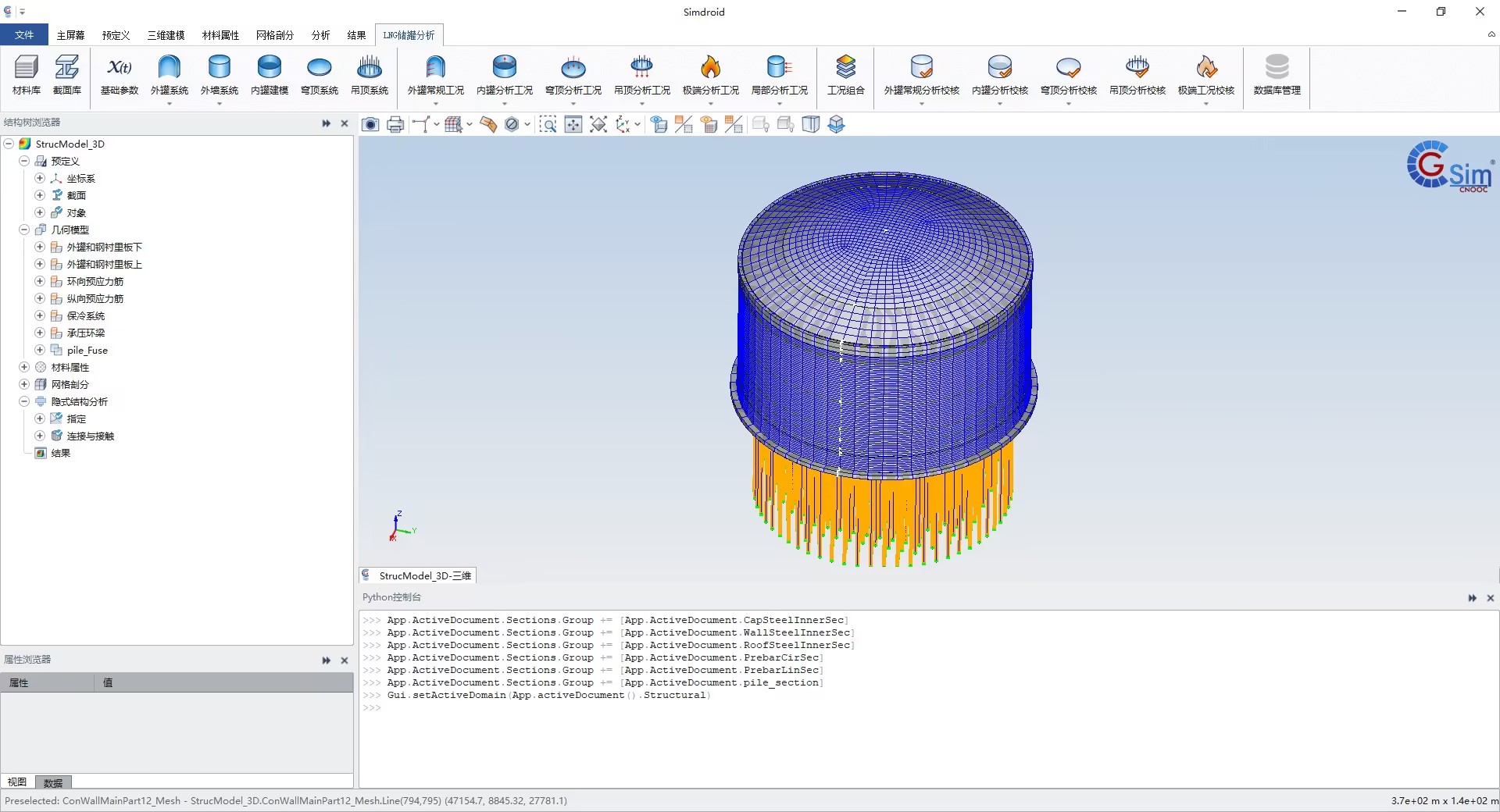1500x812 pixels.
Task: Open 数据库管理 database icon
Action: [x=1277, y=75]
